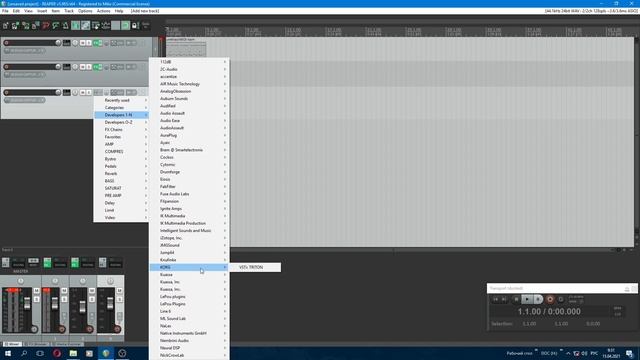
Task: Click the master channel fader in mixer
Action: [27, 304]
